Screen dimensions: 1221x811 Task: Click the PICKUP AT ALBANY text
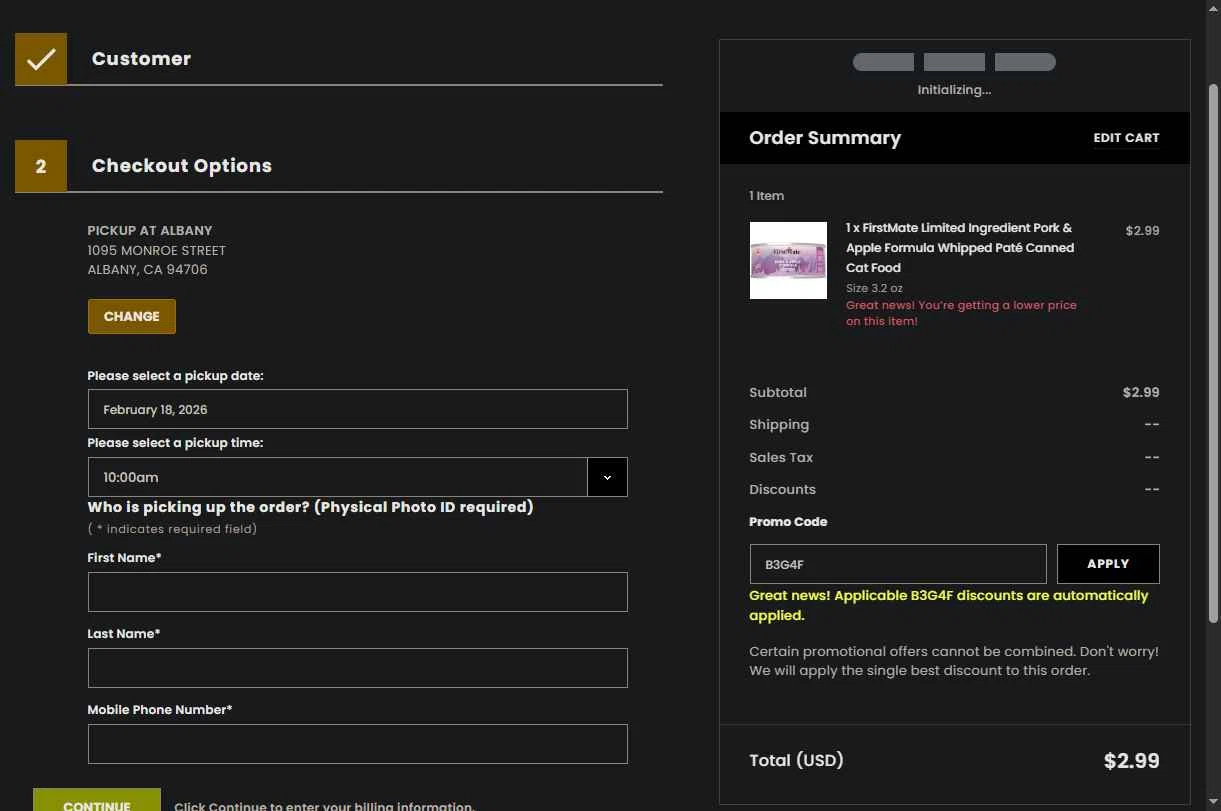coord(150,230)
